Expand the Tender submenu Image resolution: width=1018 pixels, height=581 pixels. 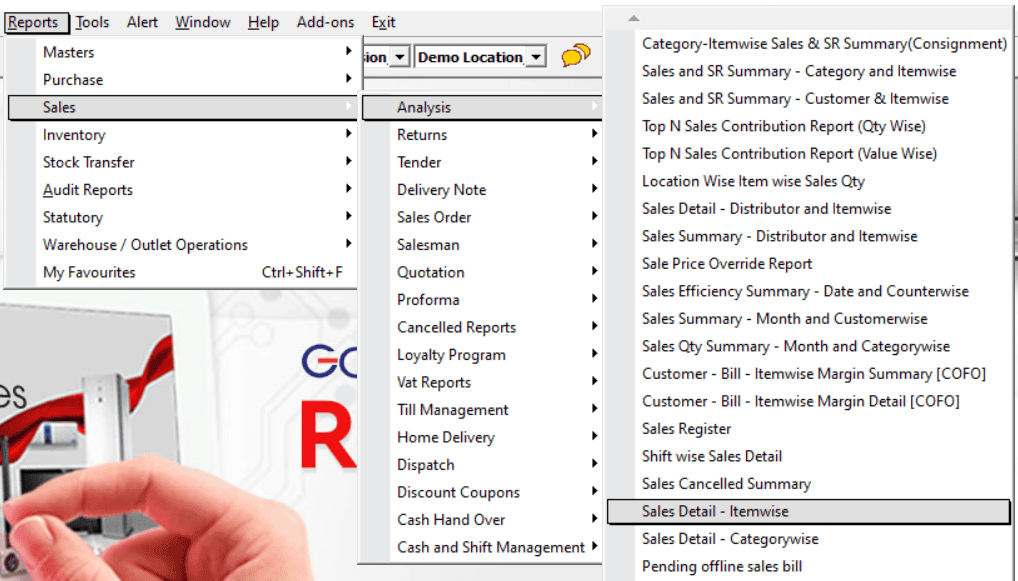tap(482, 162)
